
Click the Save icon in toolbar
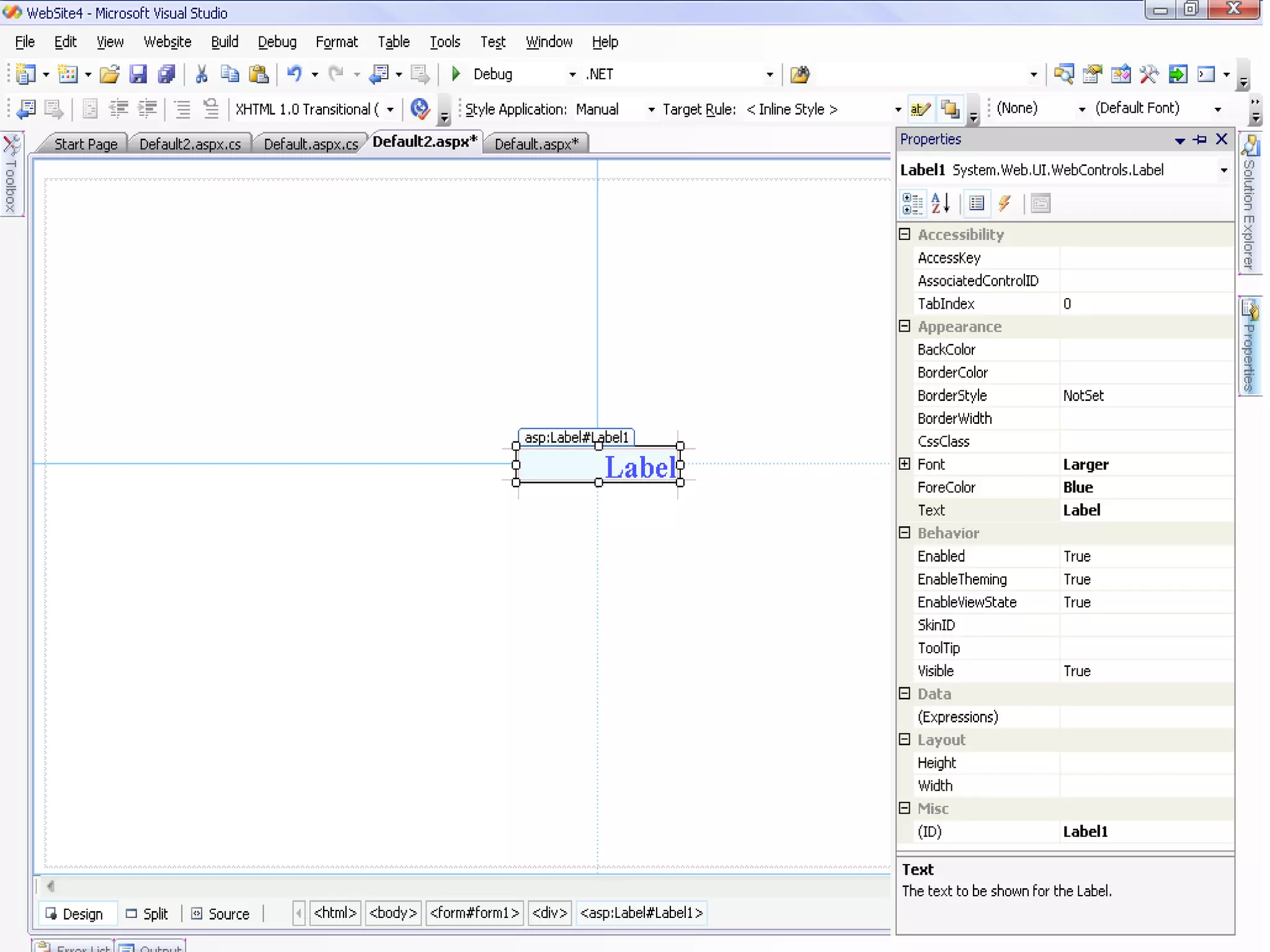coord(138,74)
